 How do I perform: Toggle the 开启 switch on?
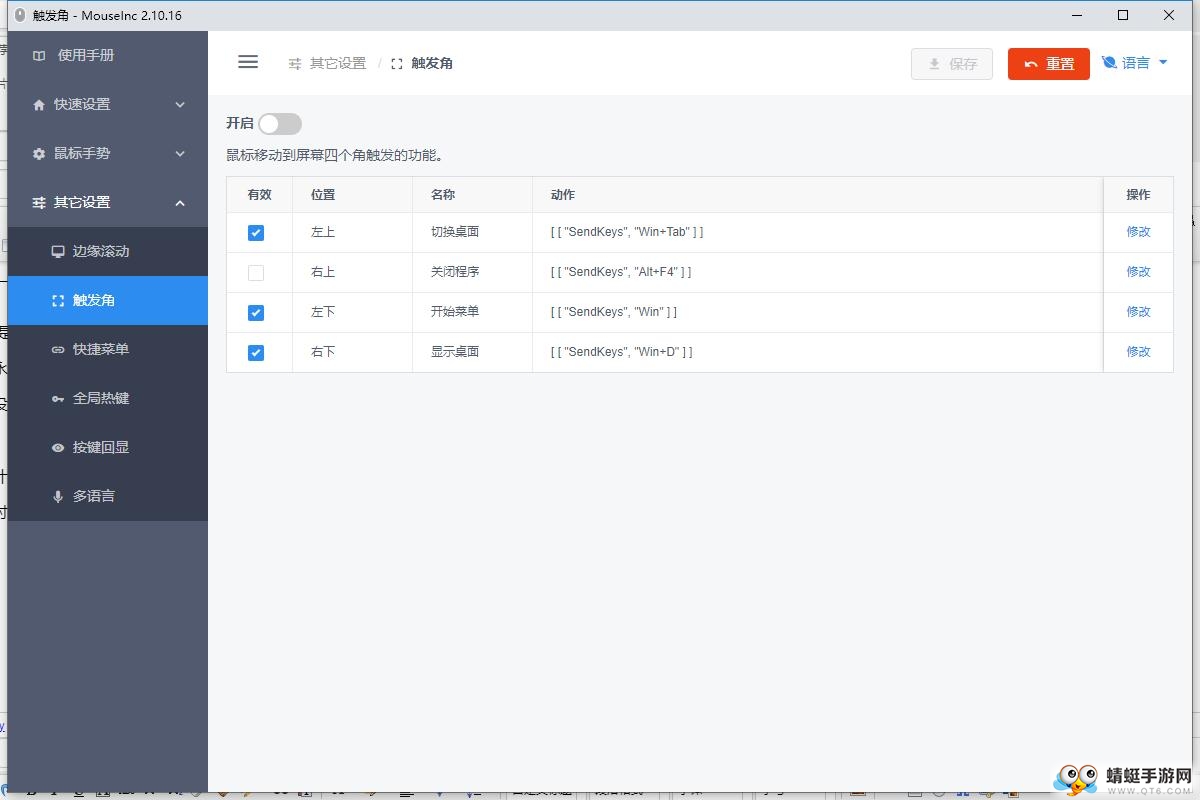tap(279, 124)
